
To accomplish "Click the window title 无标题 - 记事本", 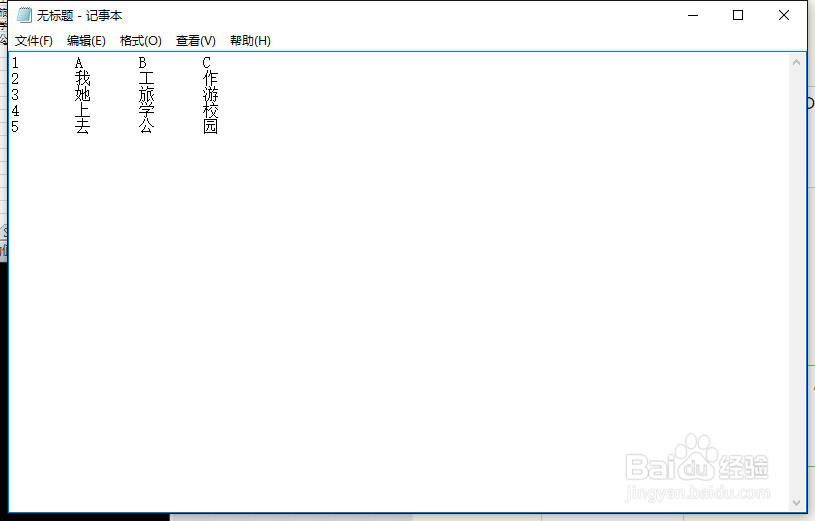I will click(x=79, y=16).
